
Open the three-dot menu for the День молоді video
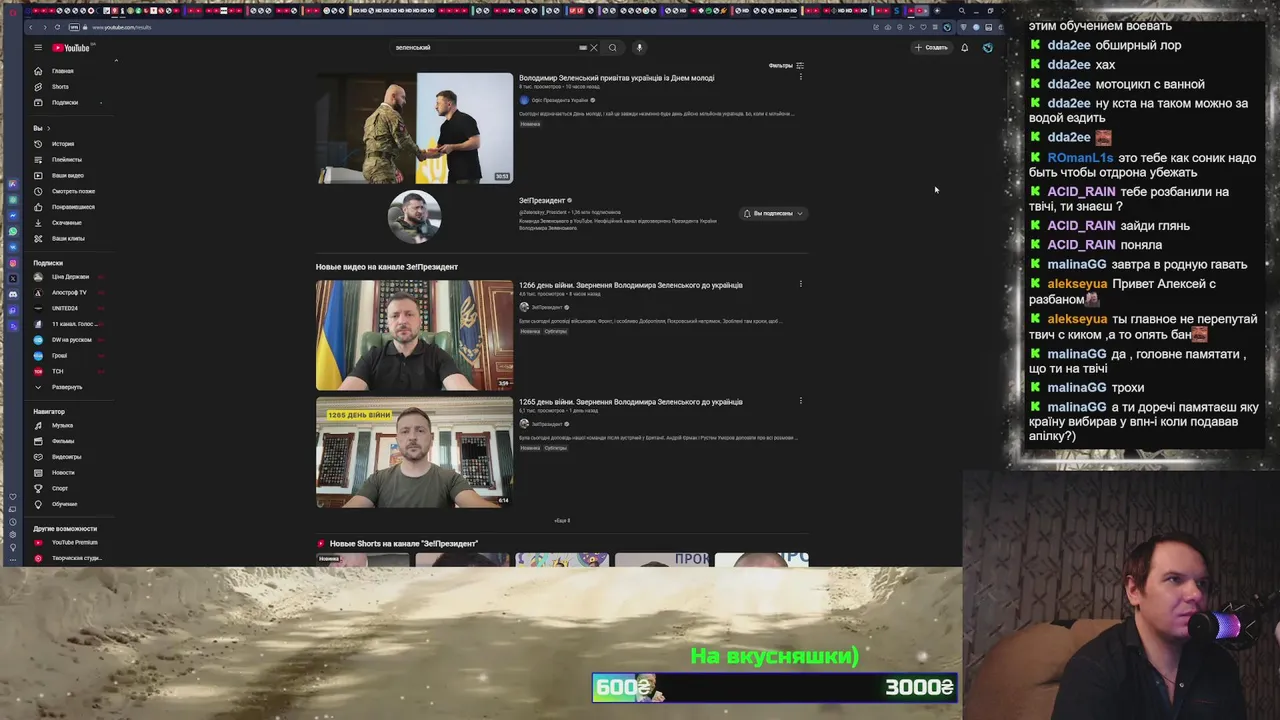click(801, 77)
